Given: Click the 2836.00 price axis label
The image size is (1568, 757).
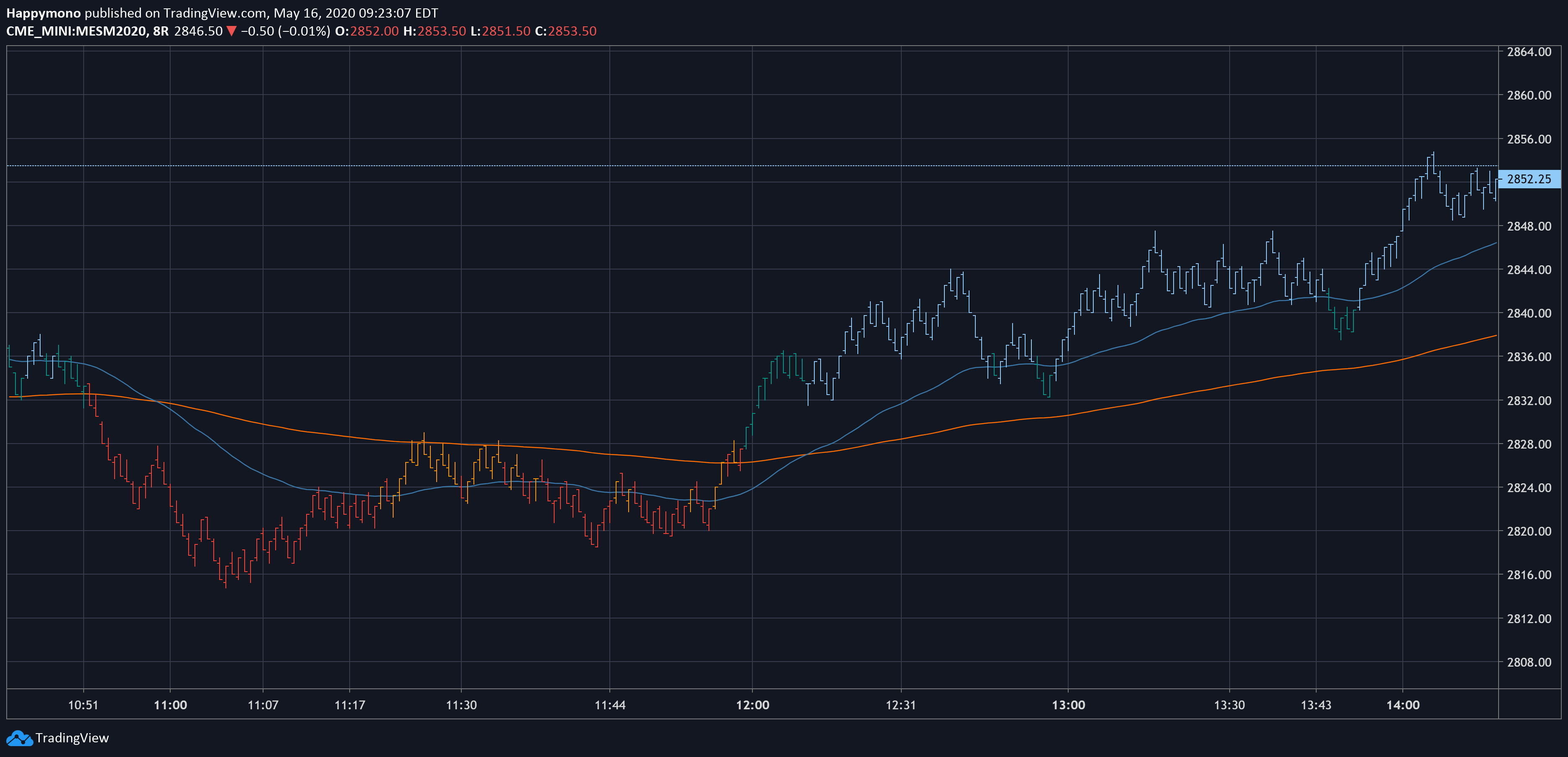Looking at the screenshot, I should 1529,357.
